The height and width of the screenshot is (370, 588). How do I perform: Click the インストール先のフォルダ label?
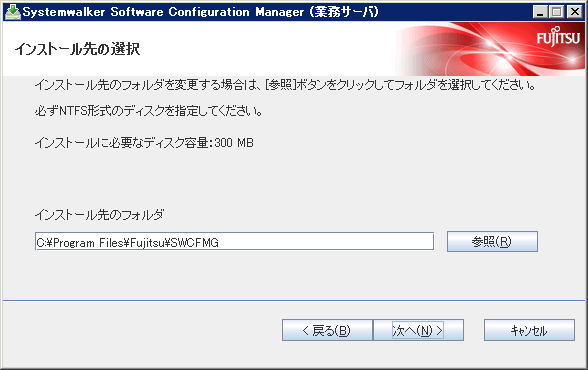pyautogui.click(x=99, y=215)
